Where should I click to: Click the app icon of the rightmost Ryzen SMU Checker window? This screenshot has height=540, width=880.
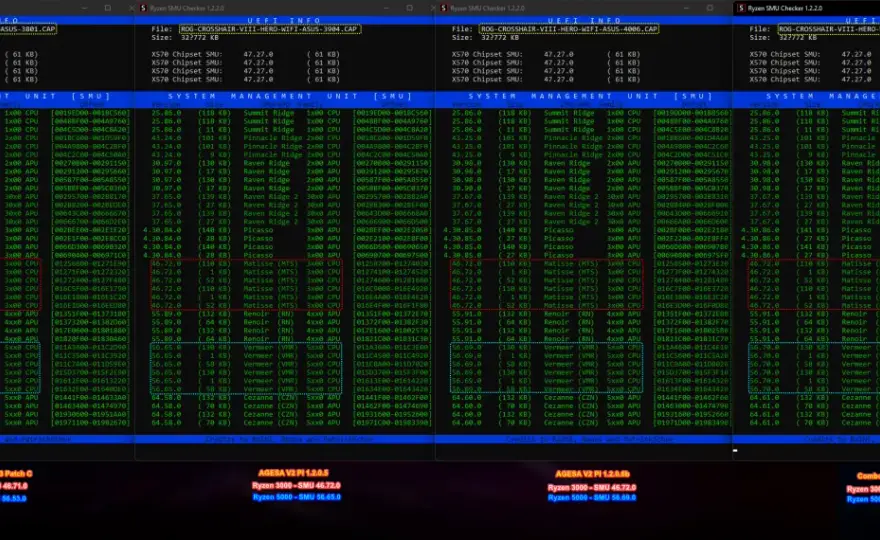tap(741, 8)
